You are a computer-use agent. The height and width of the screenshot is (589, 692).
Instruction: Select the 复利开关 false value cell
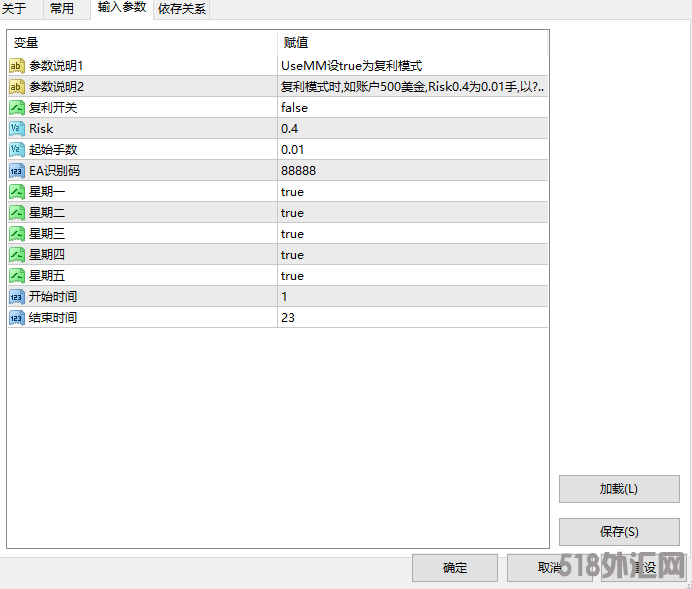[413, 108]
